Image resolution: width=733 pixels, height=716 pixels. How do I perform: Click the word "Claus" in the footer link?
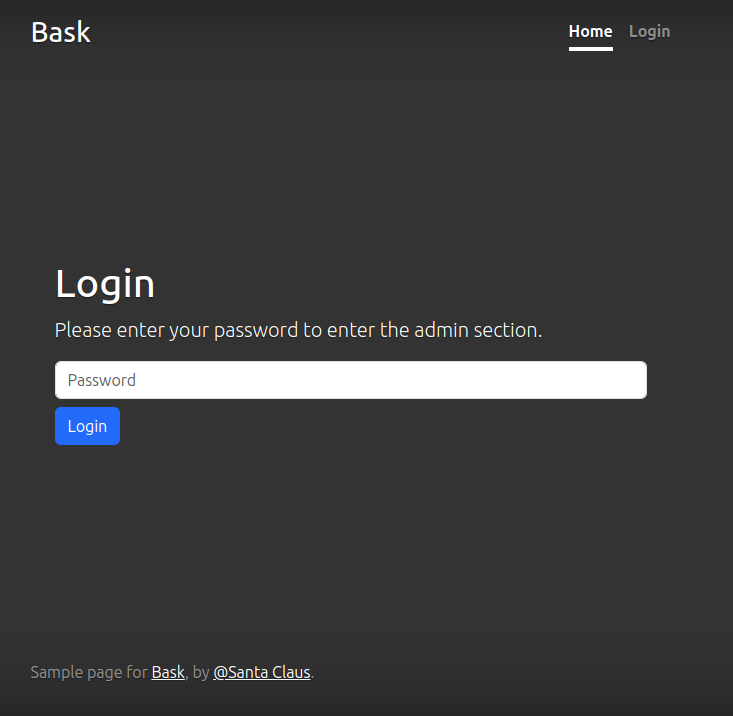coord(290,672)
